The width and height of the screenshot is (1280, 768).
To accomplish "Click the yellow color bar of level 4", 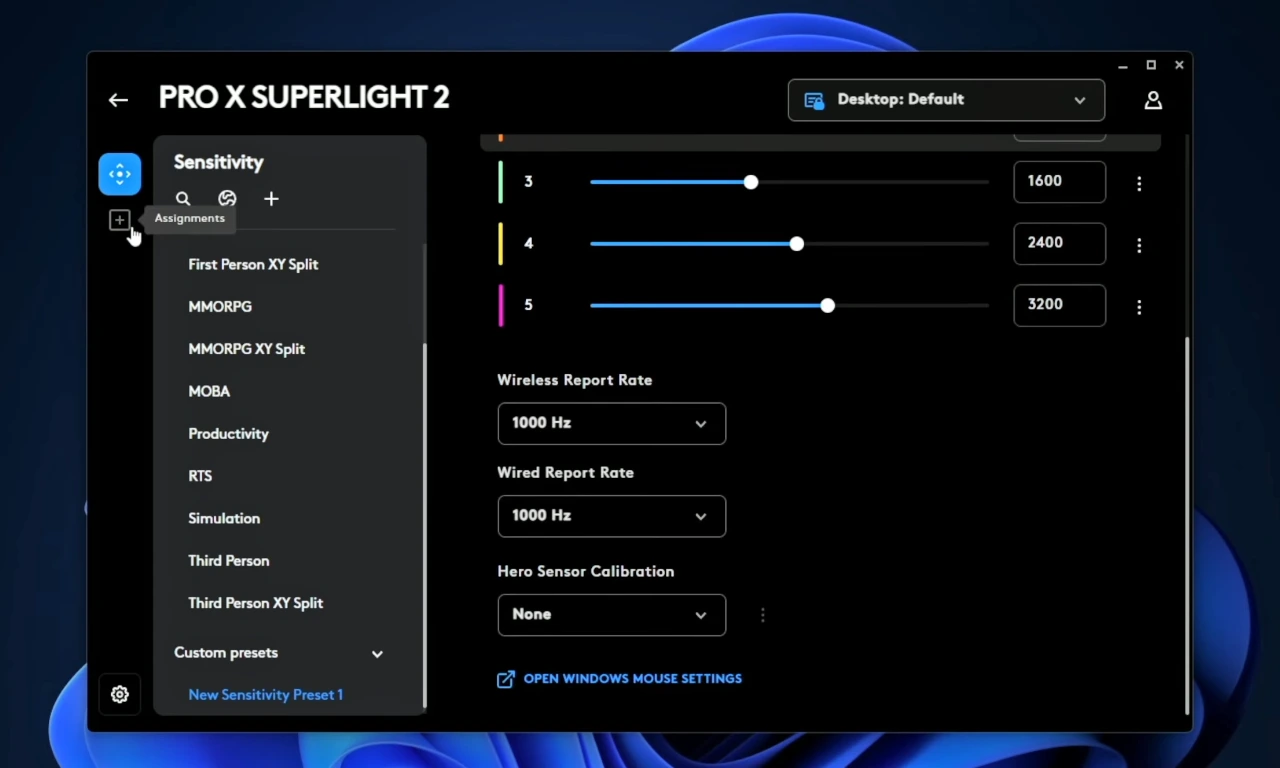I will [x=500, y=244].
